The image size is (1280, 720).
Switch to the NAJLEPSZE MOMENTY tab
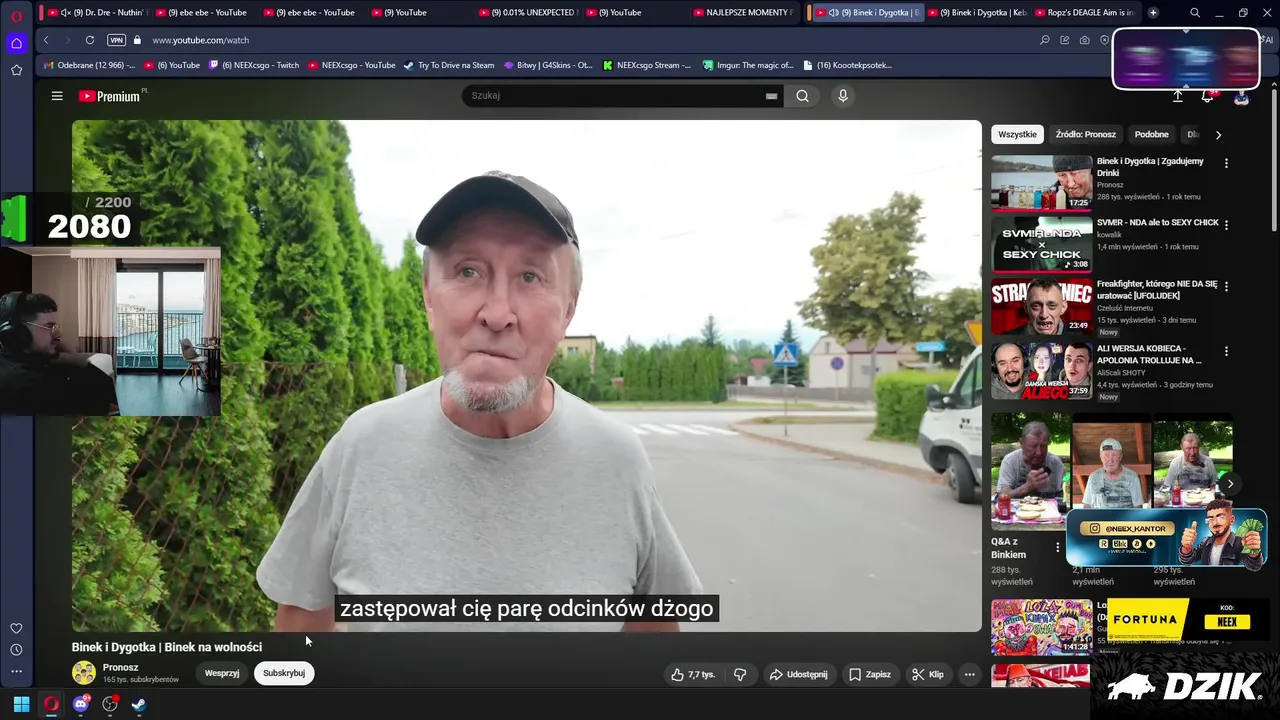coord(742,13)
